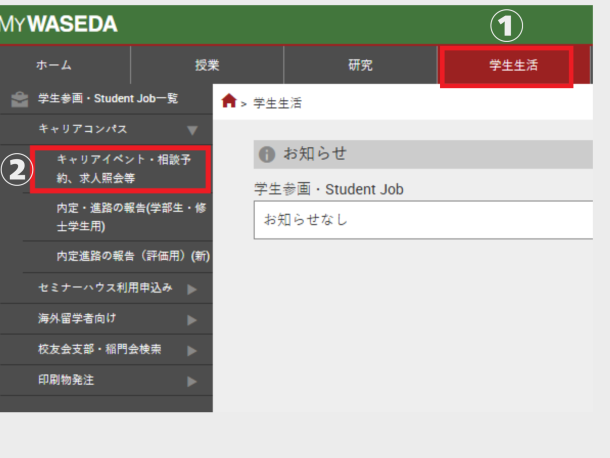Click the お知らせなし notice box
This screenshot has width=610, height=458.
pyautogui.click(x=420, y=220)
